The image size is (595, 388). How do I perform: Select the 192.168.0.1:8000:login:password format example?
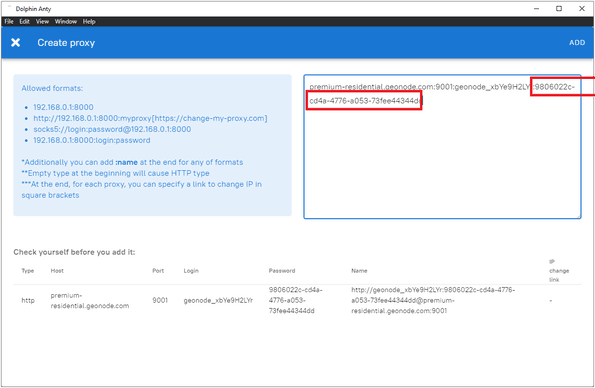point(92,140)
